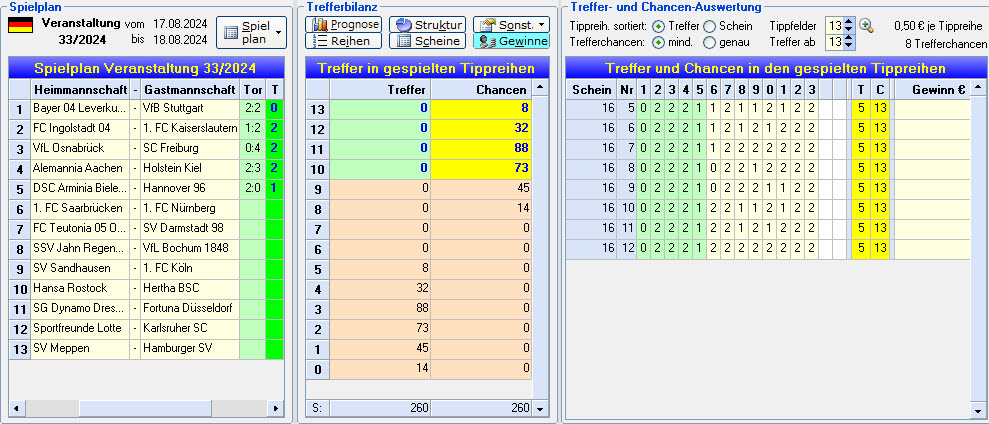Image resolution: width=989 pixels, height=424 pixels.
Task: Show the Reihen list
Action: (344, 41)
